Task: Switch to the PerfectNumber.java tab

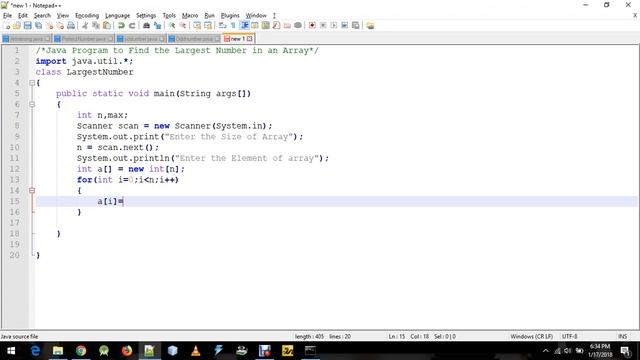Action: coord(84,39)
